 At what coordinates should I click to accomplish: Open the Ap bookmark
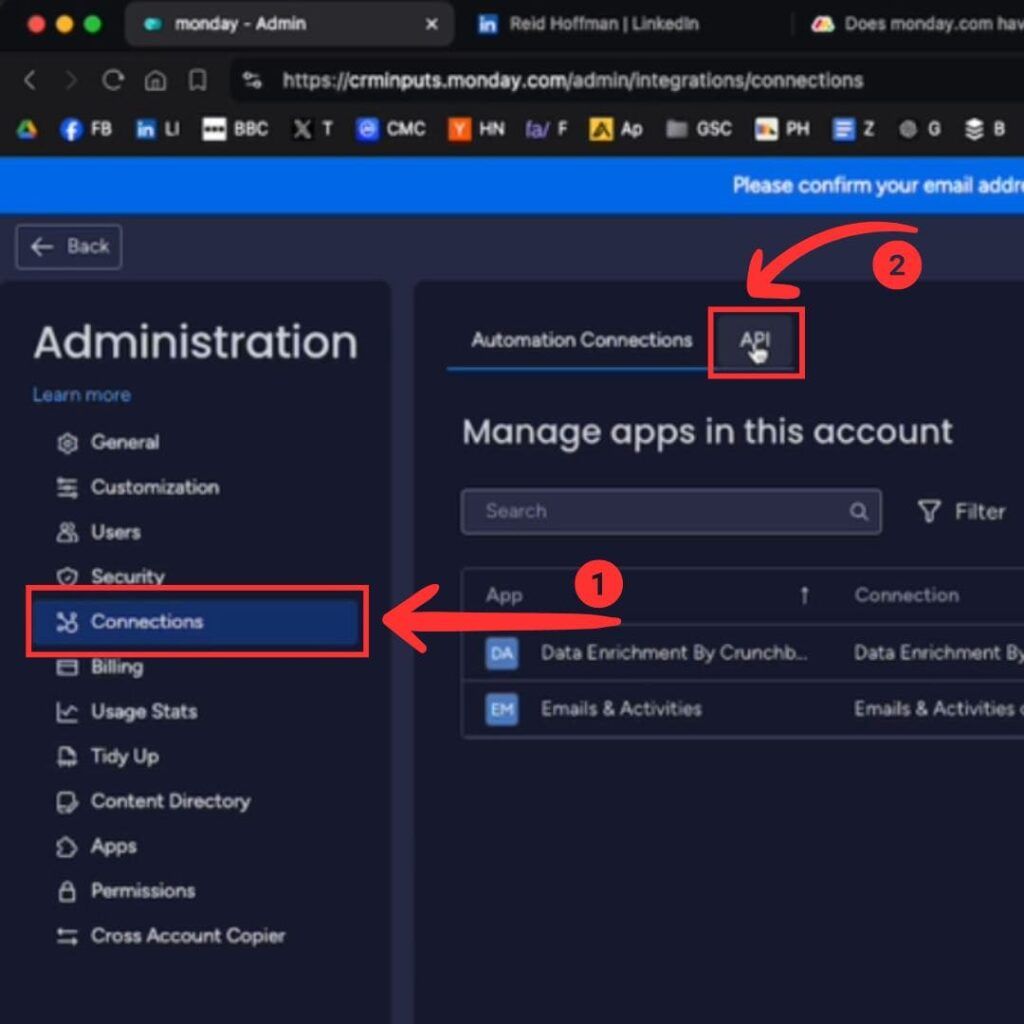[x=616, y=129]
